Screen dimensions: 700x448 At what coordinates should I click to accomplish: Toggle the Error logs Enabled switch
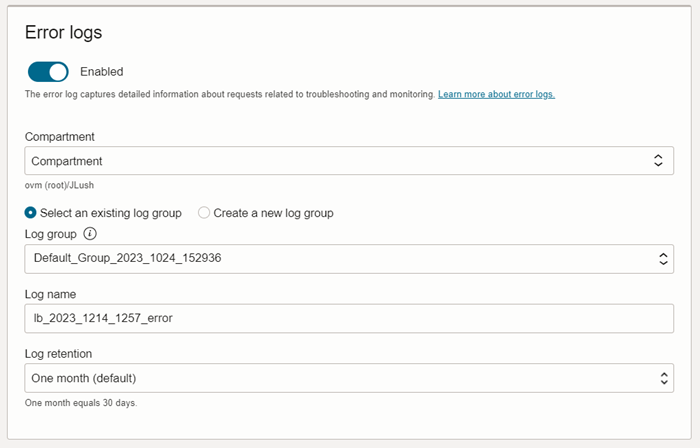click(48, 72)
